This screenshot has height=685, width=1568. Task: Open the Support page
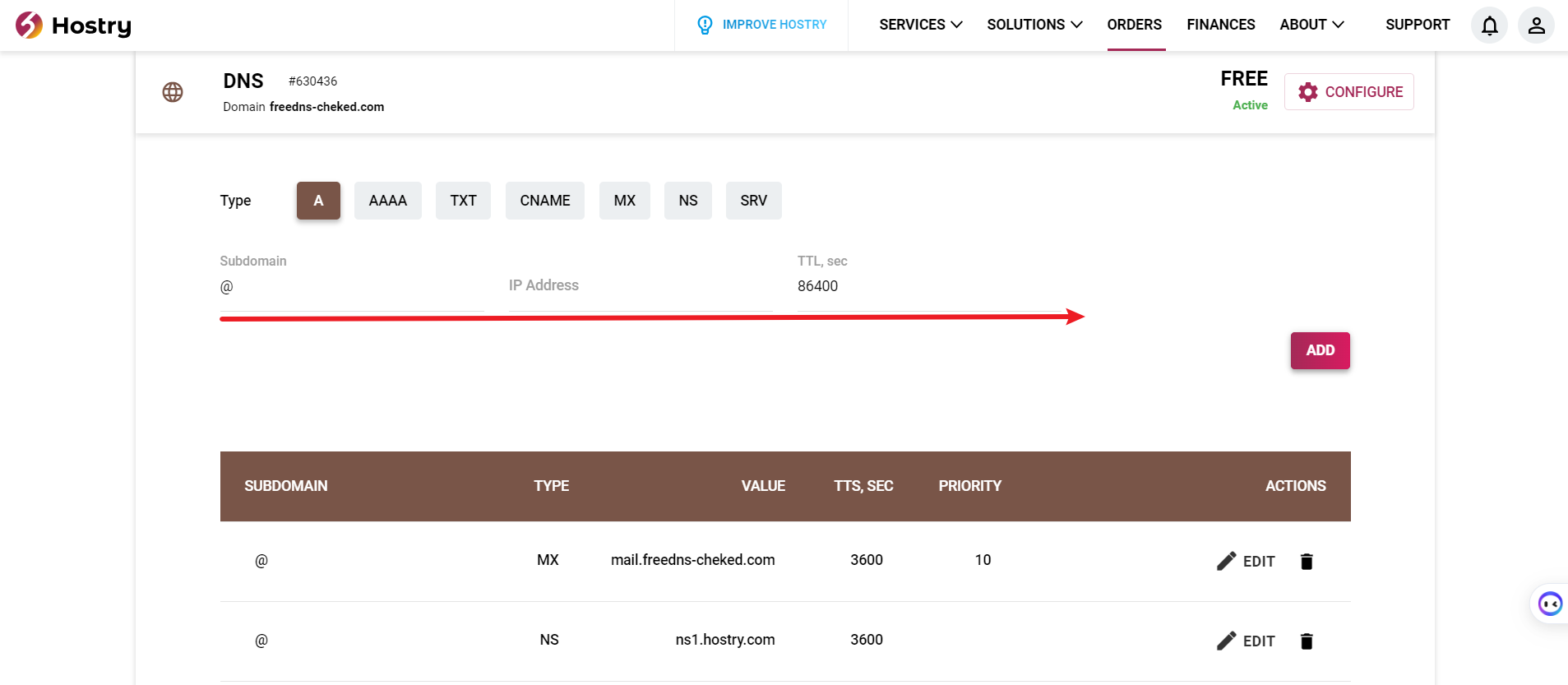pos(1418,25)
